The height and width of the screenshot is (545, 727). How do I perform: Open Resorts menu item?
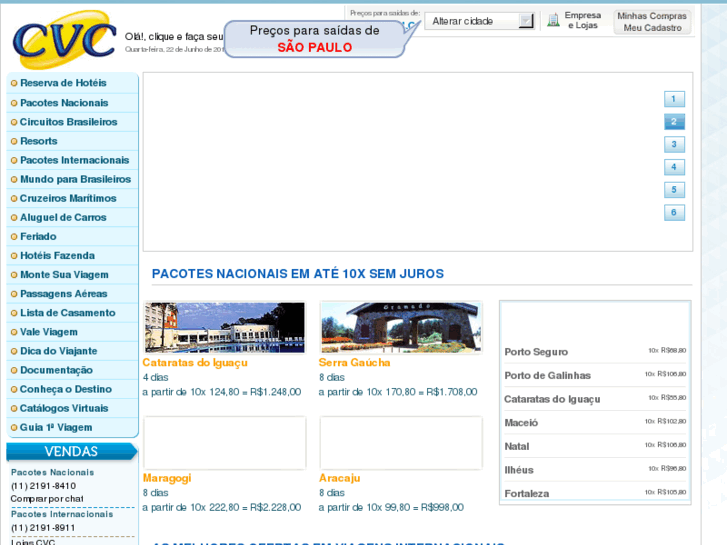coord(38,141)
